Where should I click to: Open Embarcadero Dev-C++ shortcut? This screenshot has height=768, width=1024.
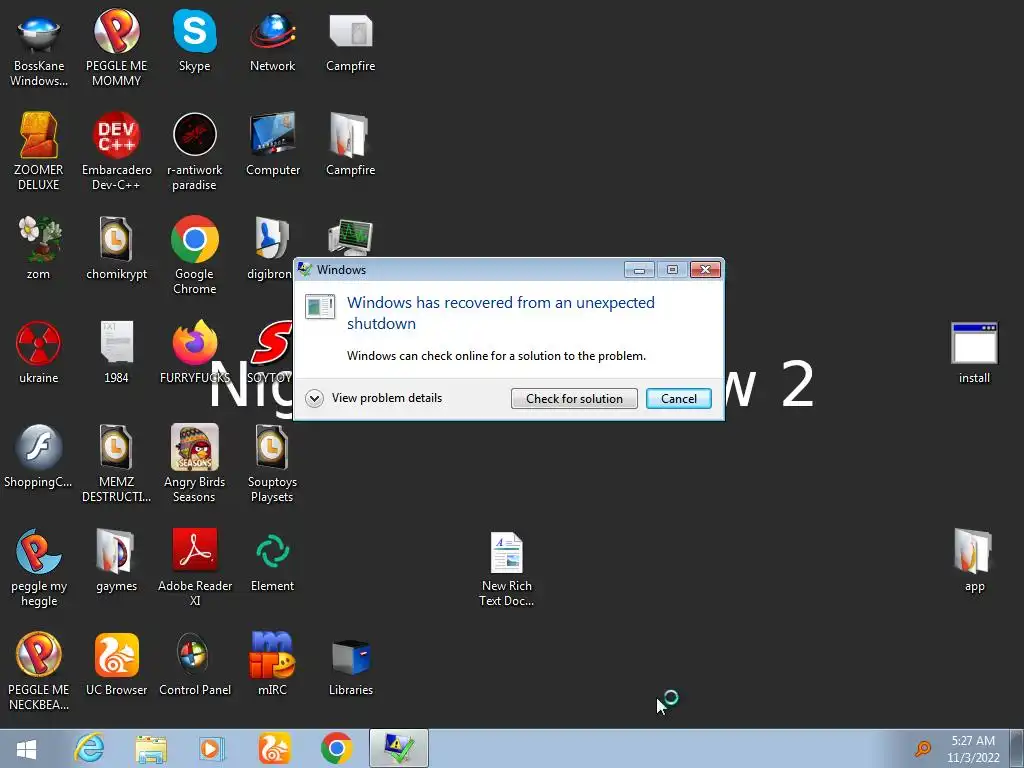pyautogui.click(x=116, y=152)
